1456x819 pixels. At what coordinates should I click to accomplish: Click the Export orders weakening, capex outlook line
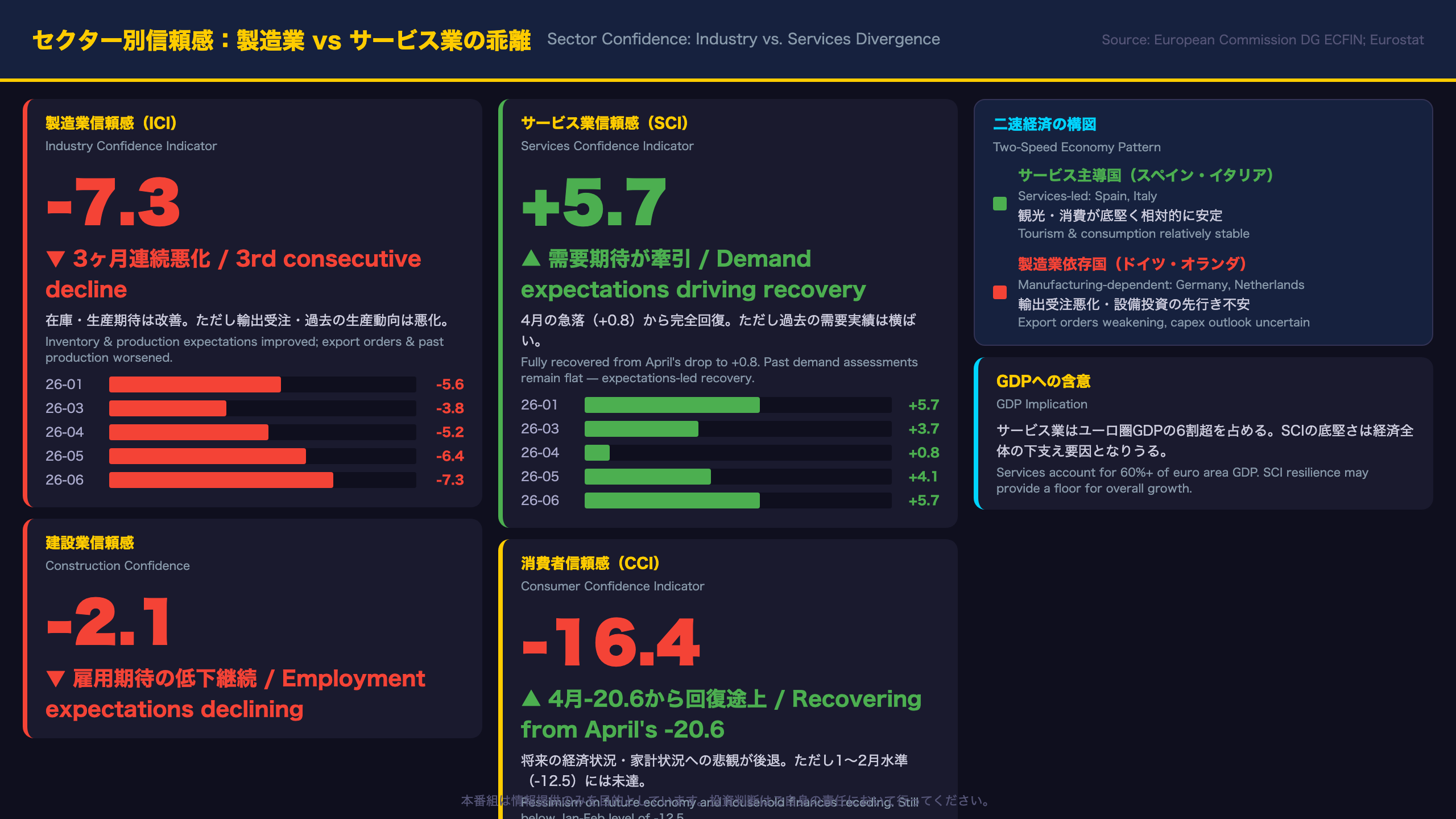pyautogui.click(x=1164, y=322)
